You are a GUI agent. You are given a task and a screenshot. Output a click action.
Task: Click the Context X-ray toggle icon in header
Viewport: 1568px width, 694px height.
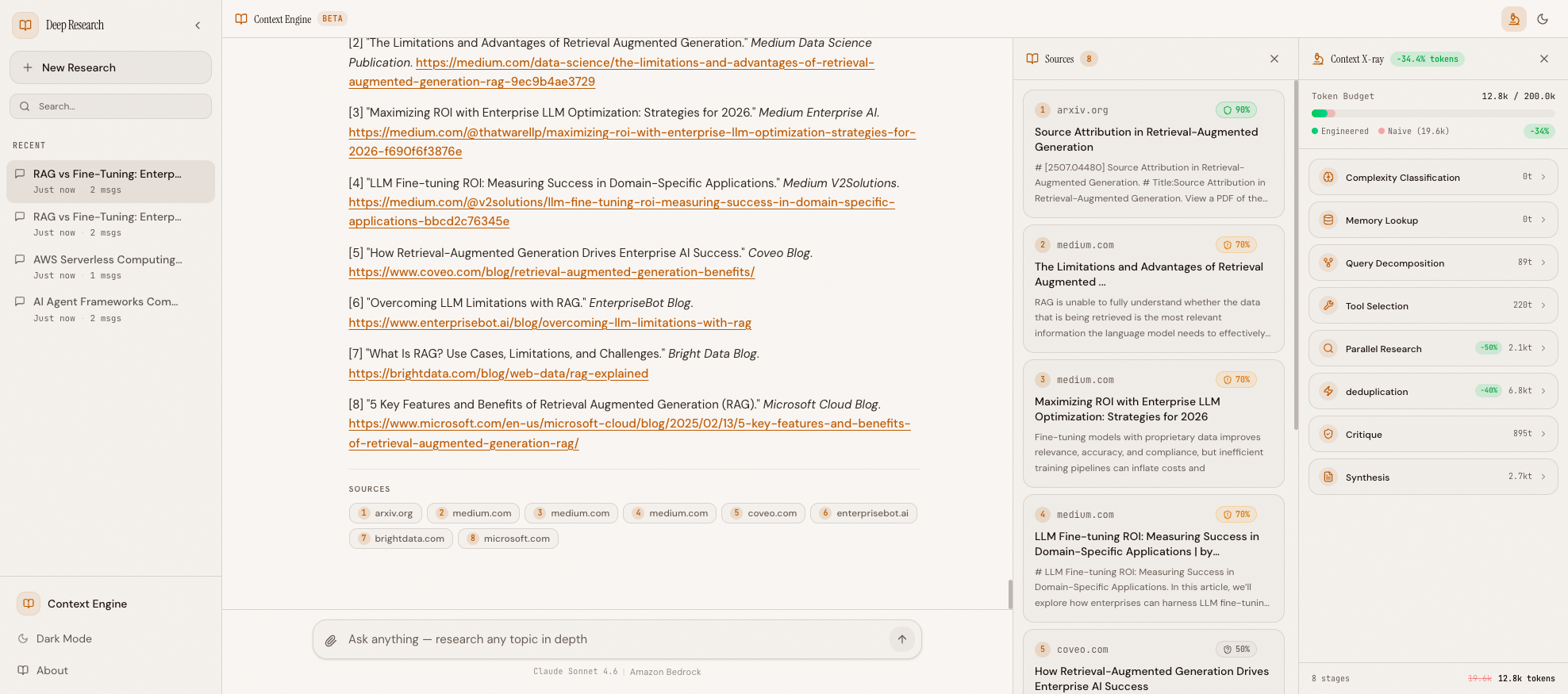pos(1514,19)
